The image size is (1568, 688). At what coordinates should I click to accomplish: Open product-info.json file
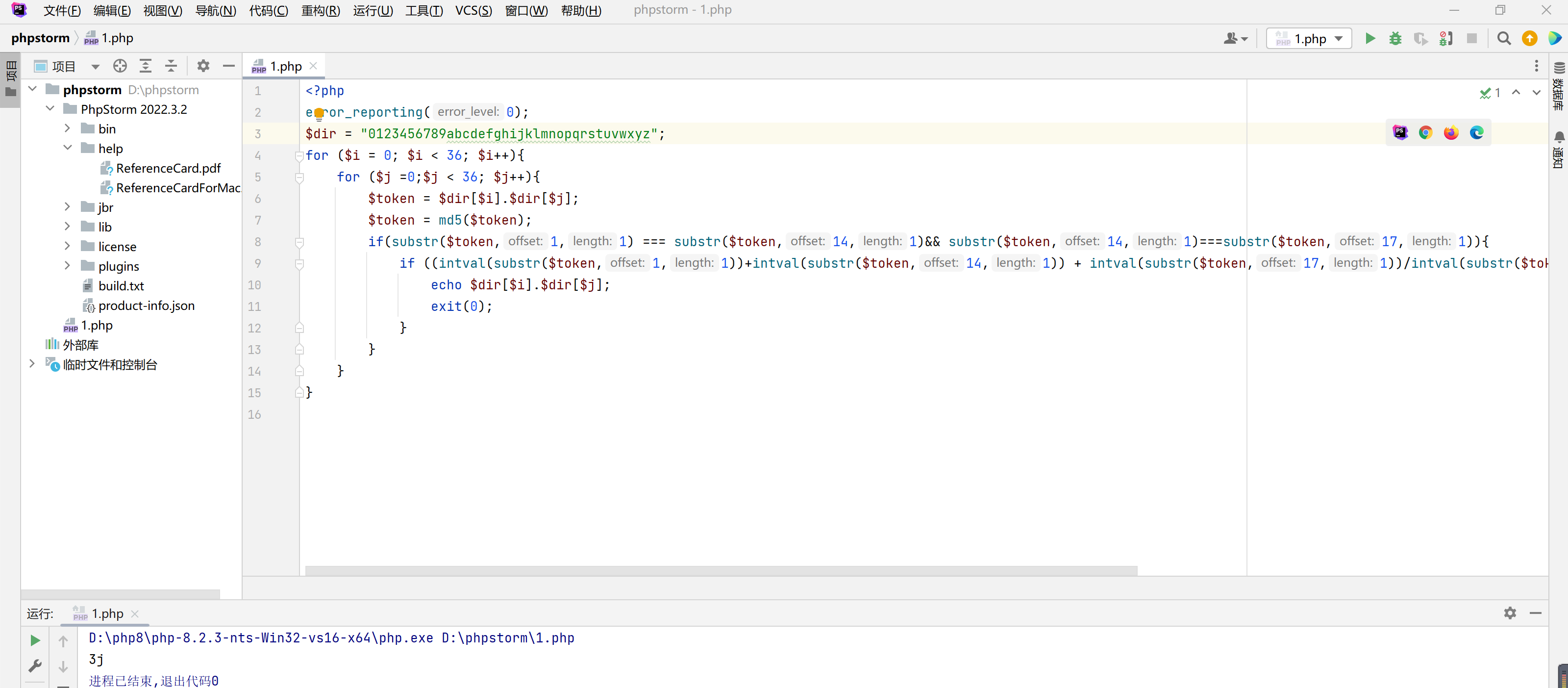pos(146,306)
